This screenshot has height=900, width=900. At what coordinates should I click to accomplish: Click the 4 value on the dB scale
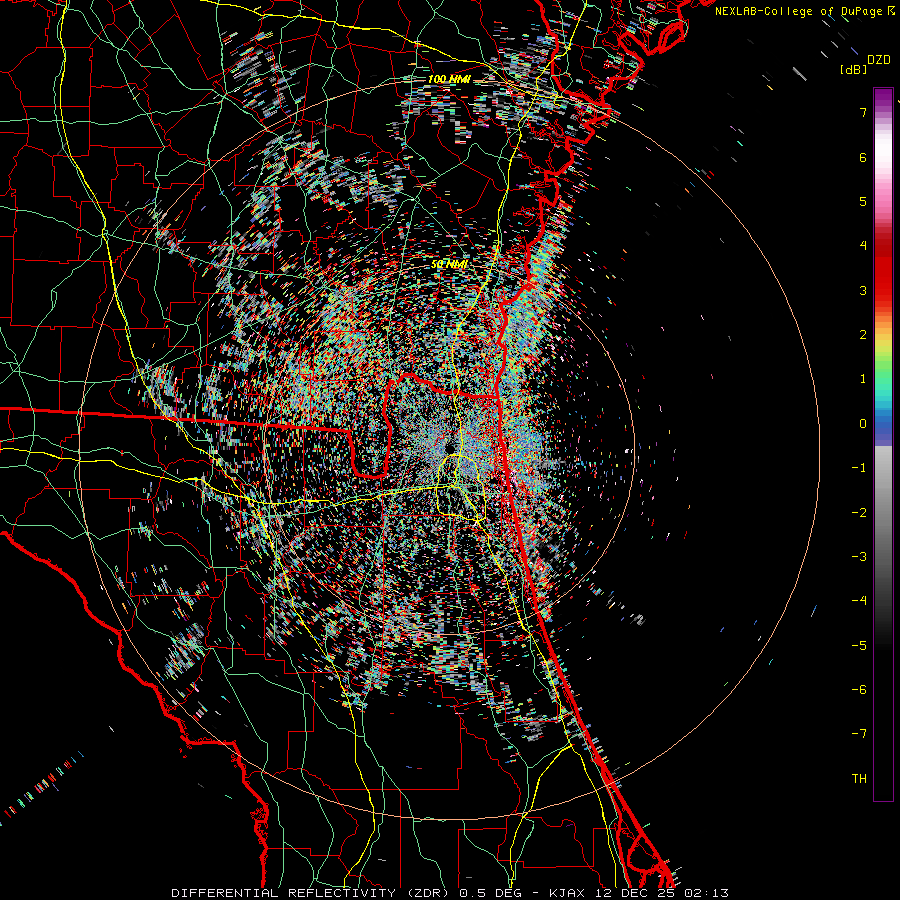pos(863,246)
